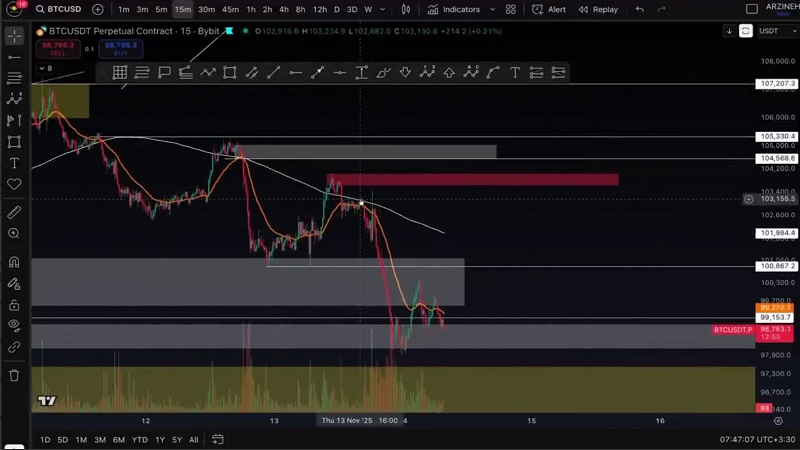Screen dimensions: 800x450
Task: Click the BTCUSD symbol search field
Action: click(x=63, y=9)
